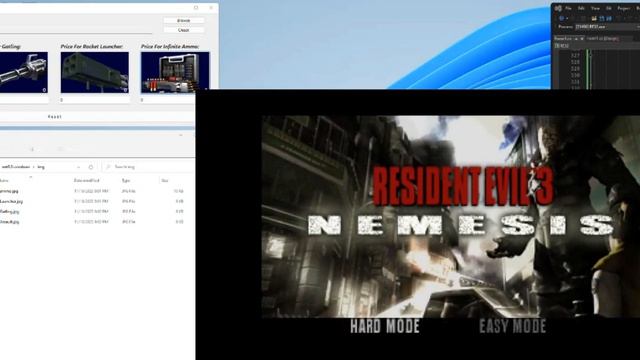
Task: Click the Visual Studio logo icon
Action: (x=558, y=8)
